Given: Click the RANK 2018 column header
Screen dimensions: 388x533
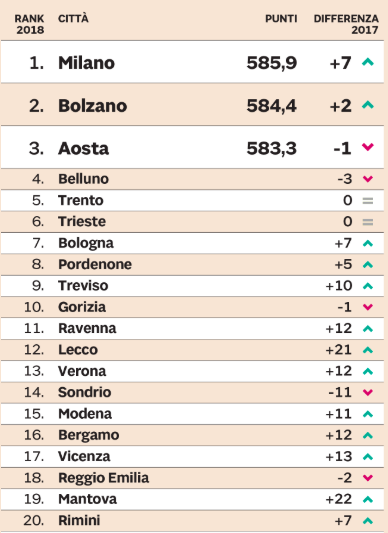Looking at the screenshot, I should click(x=30, y=24).
